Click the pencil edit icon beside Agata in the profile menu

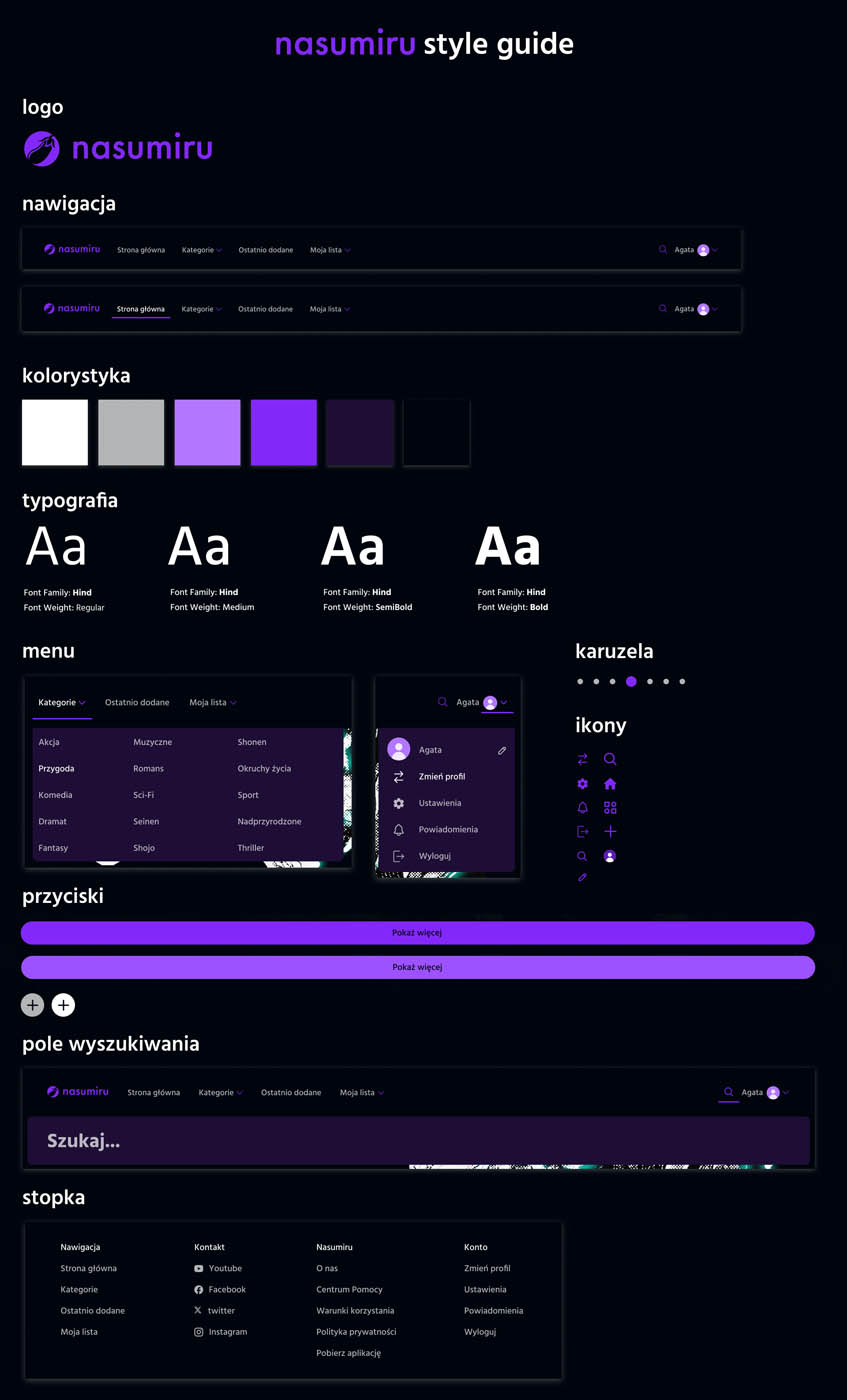click(502, 750)
